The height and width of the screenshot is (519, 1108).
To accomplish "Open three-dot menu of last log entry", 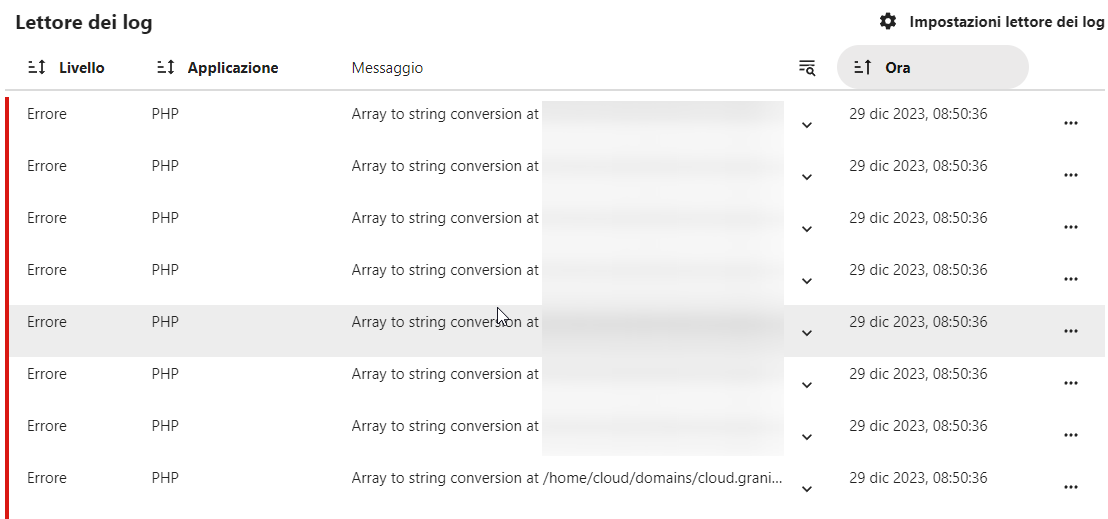I will click(1071, 486).
